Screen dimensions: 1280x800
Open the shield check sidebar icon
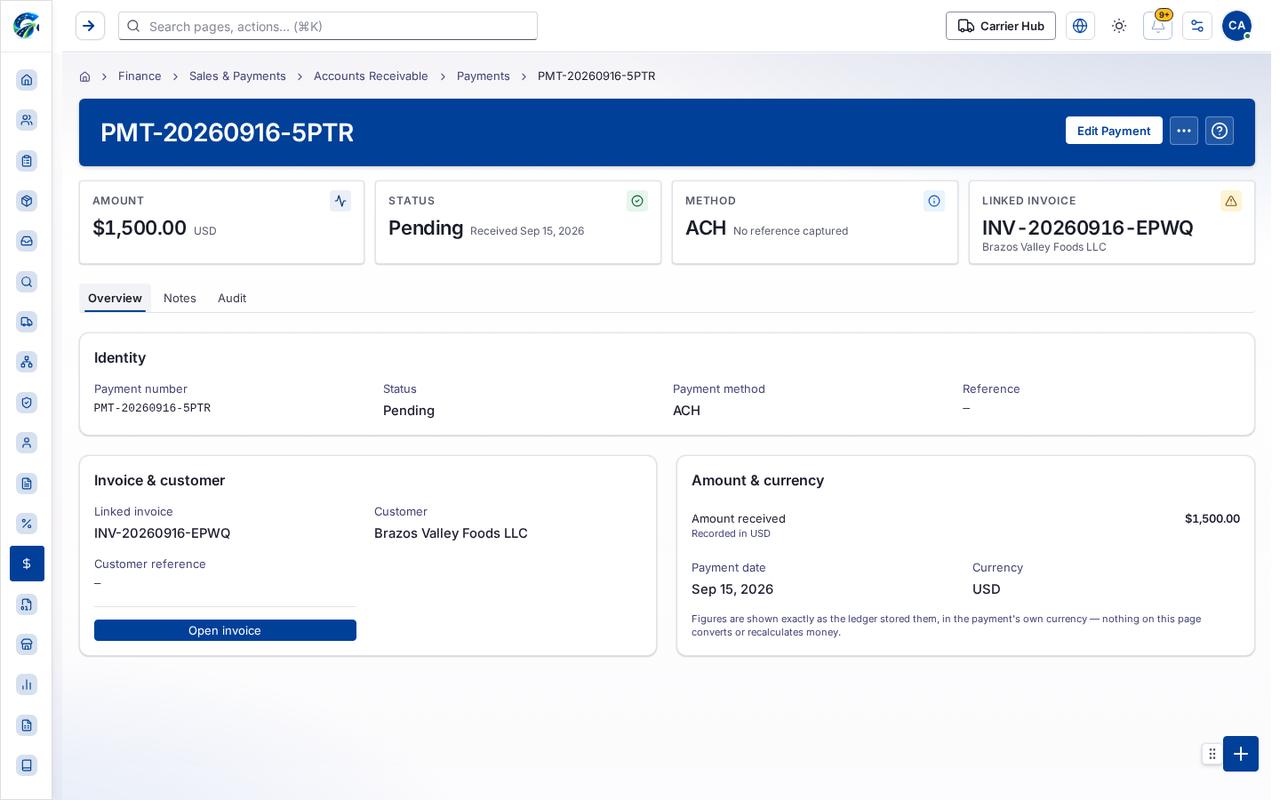point(27,402)
